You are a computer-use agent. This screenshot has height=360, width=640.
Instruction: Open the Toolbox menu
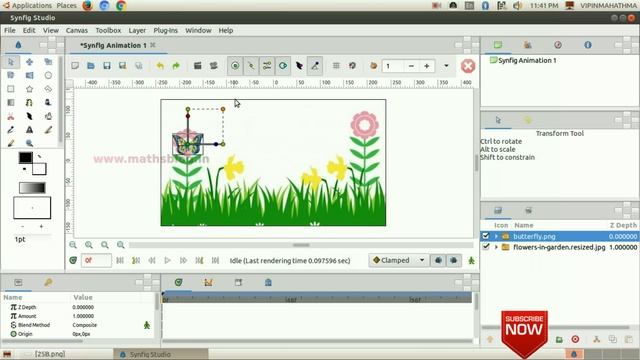point(108,30)
